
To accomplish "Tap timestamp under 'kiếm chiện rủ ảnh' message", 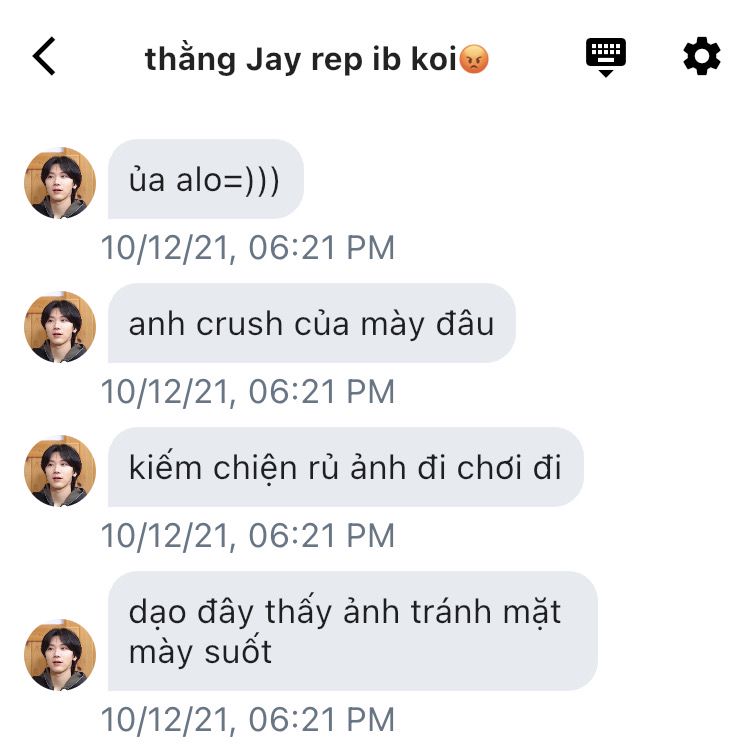I will click(248, 536).
